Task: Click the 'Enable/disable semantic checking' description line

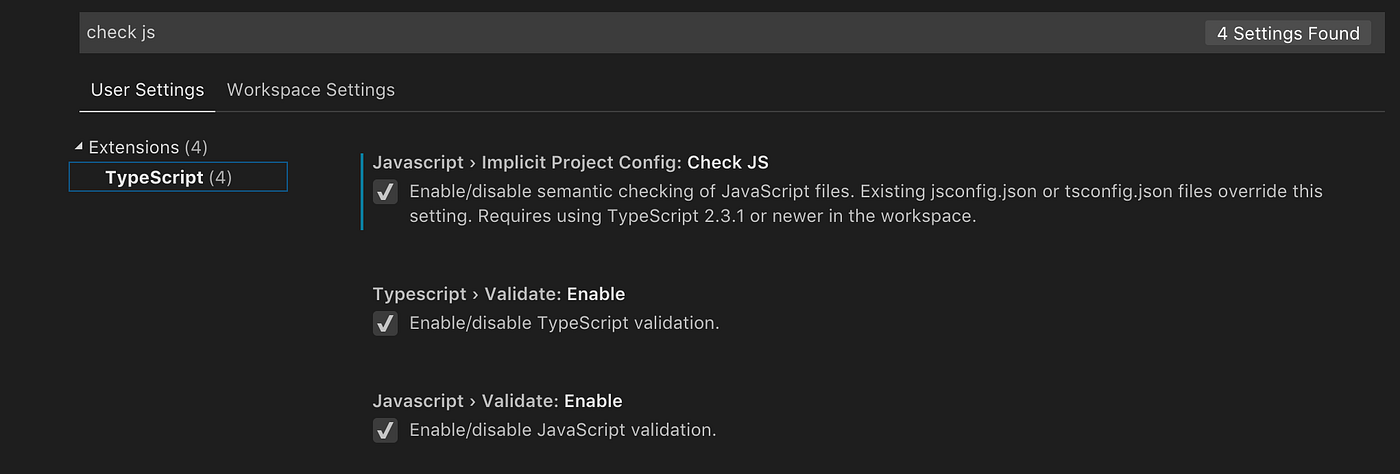Action: pyautogui.click(x=865, y=191)
